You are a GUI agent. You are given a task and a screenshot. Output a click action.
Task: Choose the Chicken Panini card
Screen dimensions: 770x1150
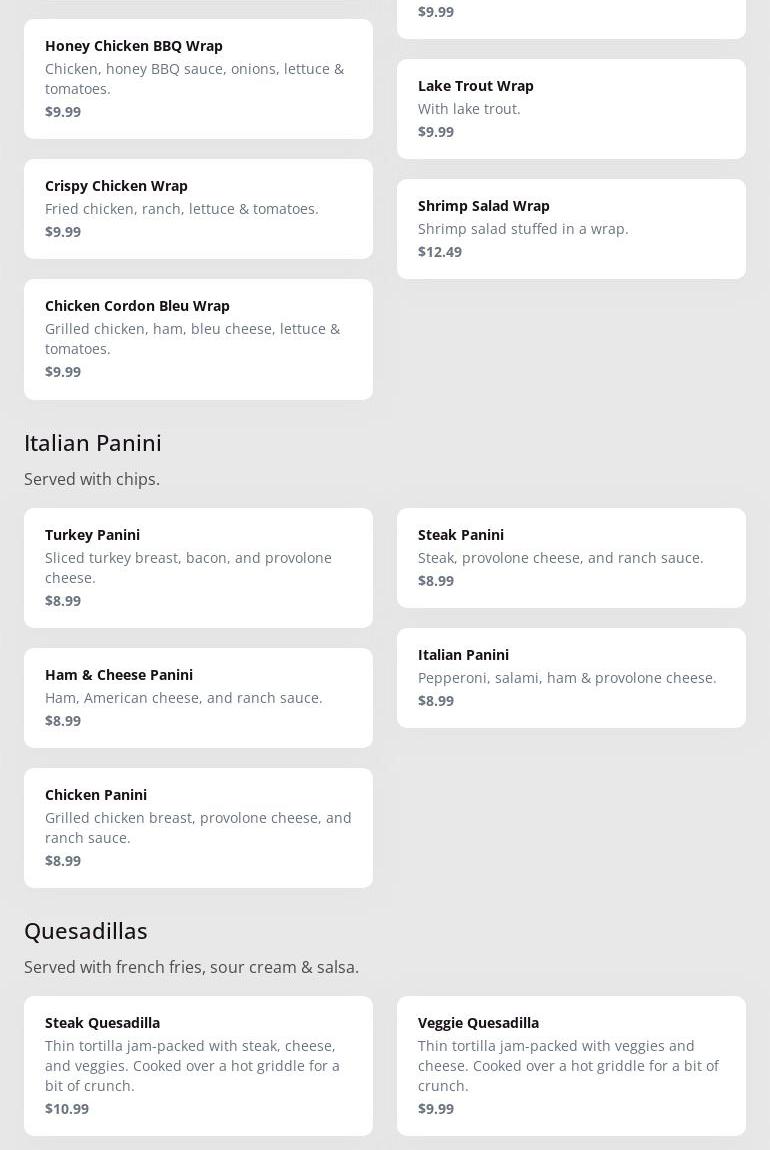coord(198,827)
